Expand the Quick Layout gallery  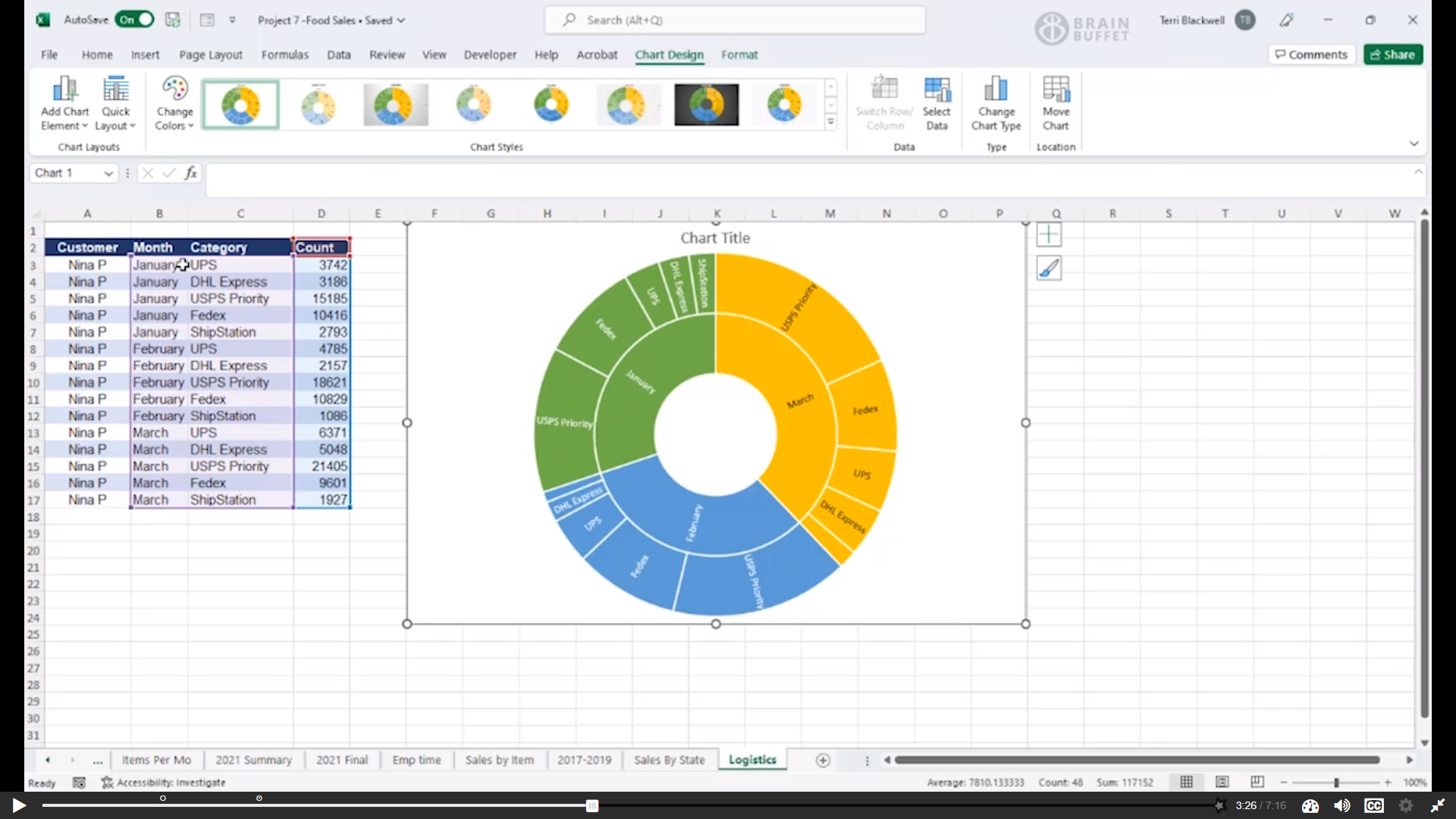pyautogui.click(x=115, y=103)
